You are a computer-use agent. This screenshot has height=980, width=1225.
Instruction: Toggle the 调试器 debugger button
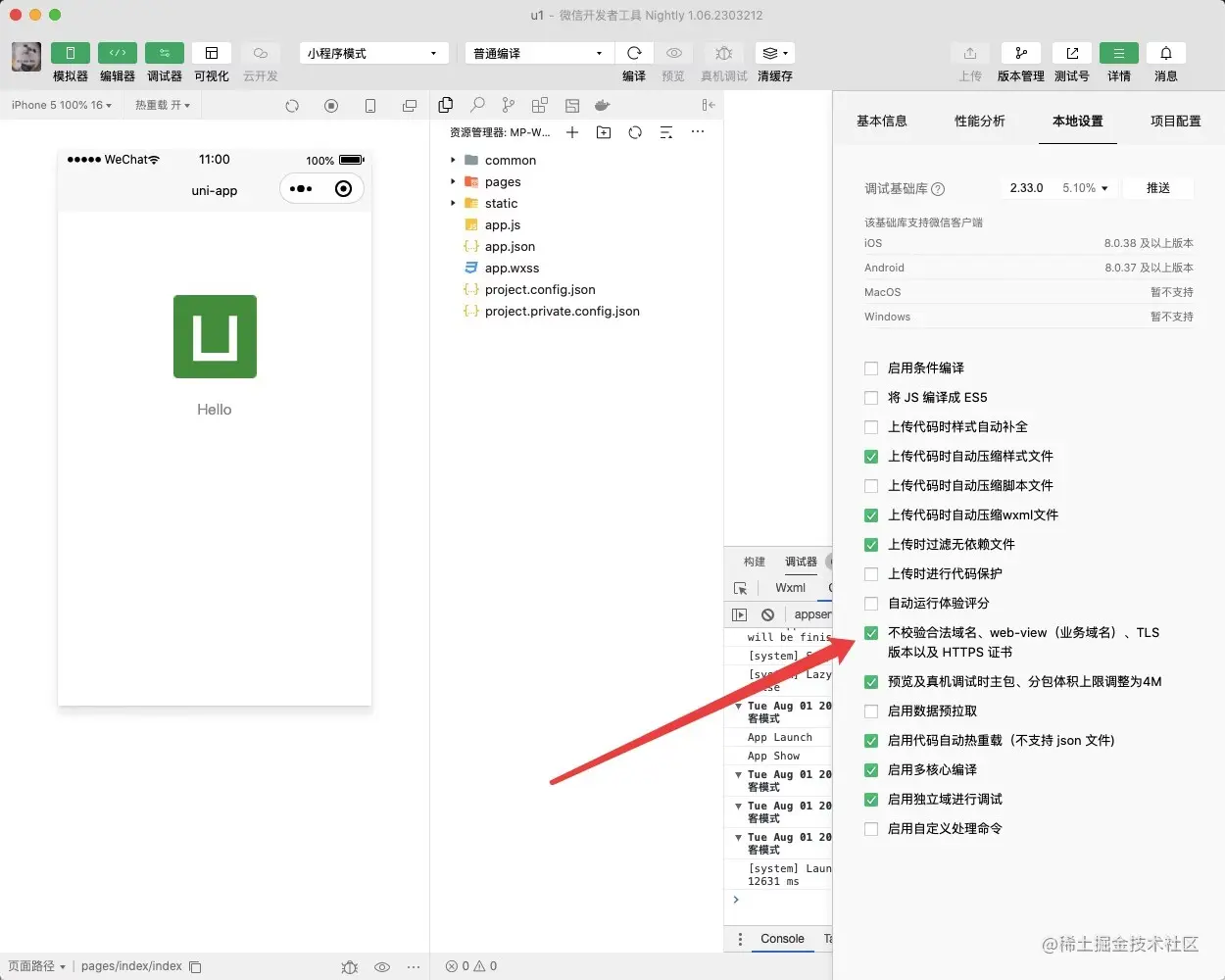tap(164, 53)
